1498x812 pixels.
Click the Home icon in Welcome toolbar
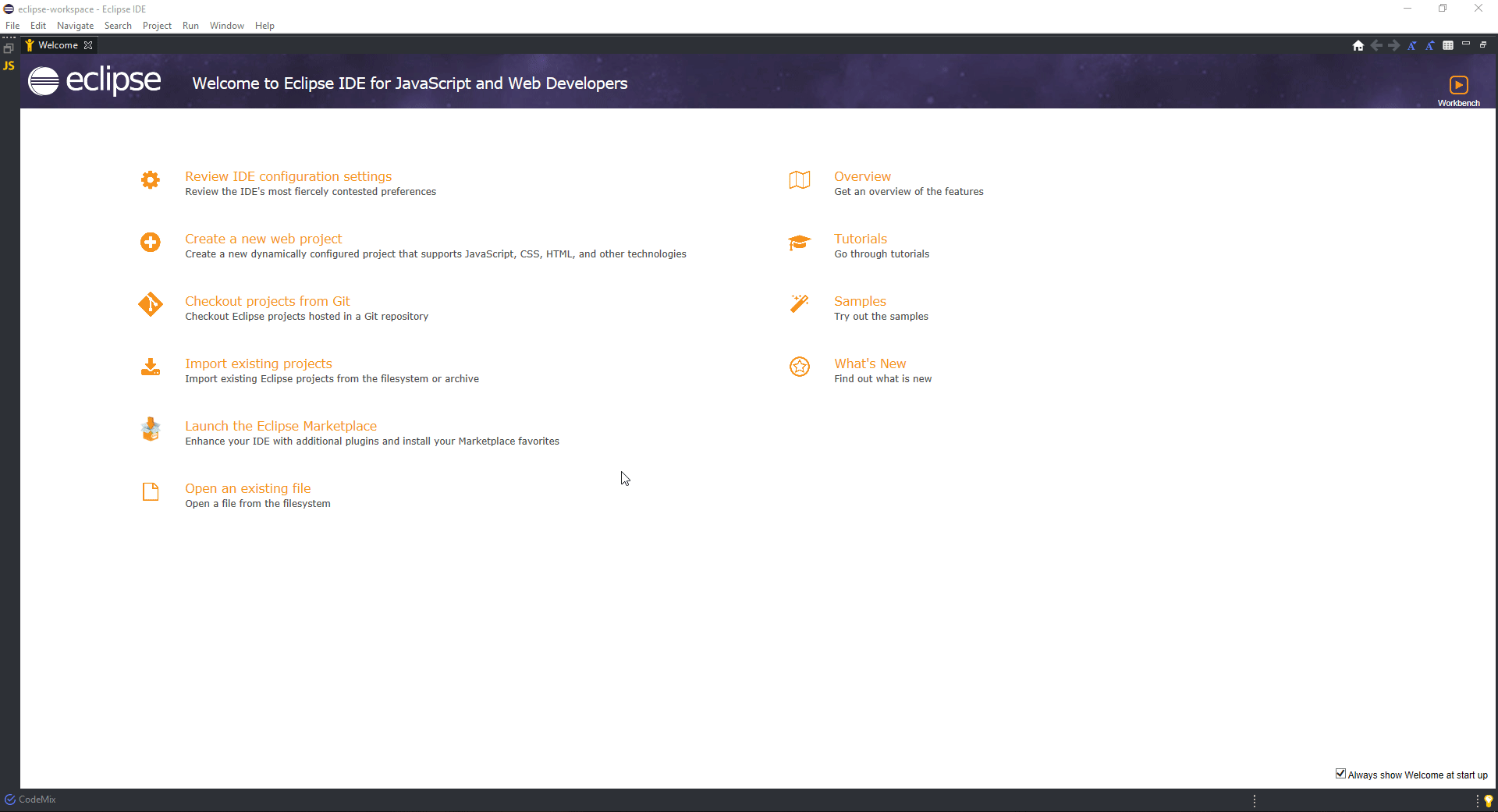coord(1358,45)
